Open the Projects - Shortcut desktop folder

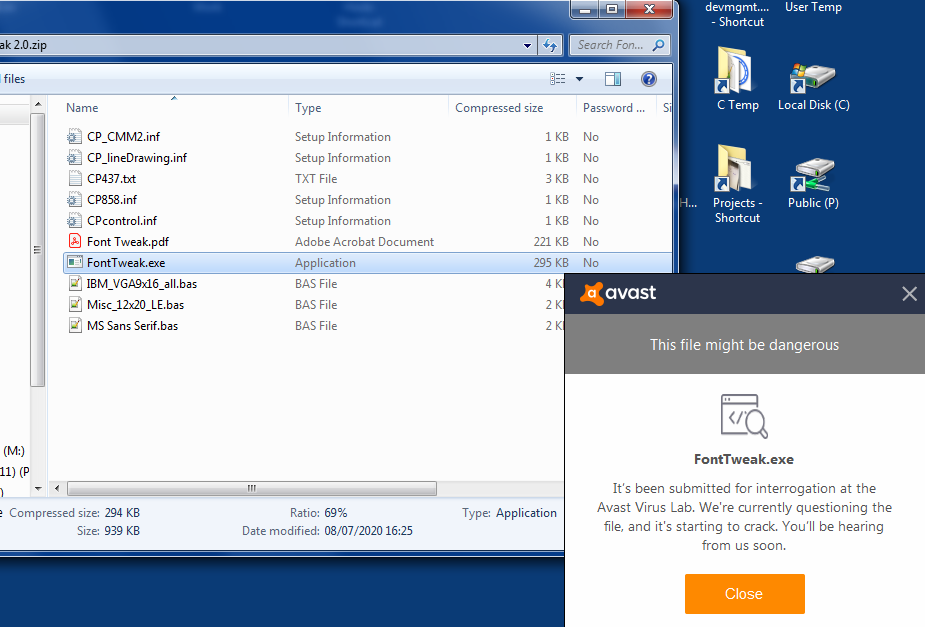(737, 184)
